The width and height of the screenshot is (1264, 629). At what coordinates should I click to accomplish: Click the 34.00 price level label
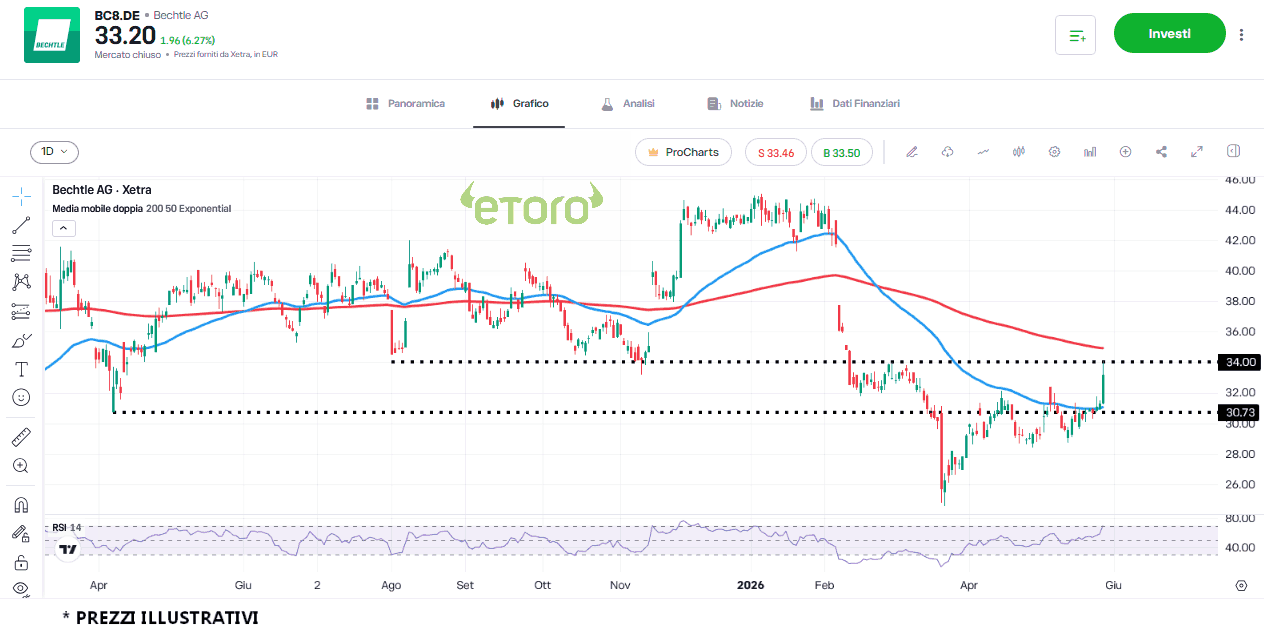coord(1240,362)
